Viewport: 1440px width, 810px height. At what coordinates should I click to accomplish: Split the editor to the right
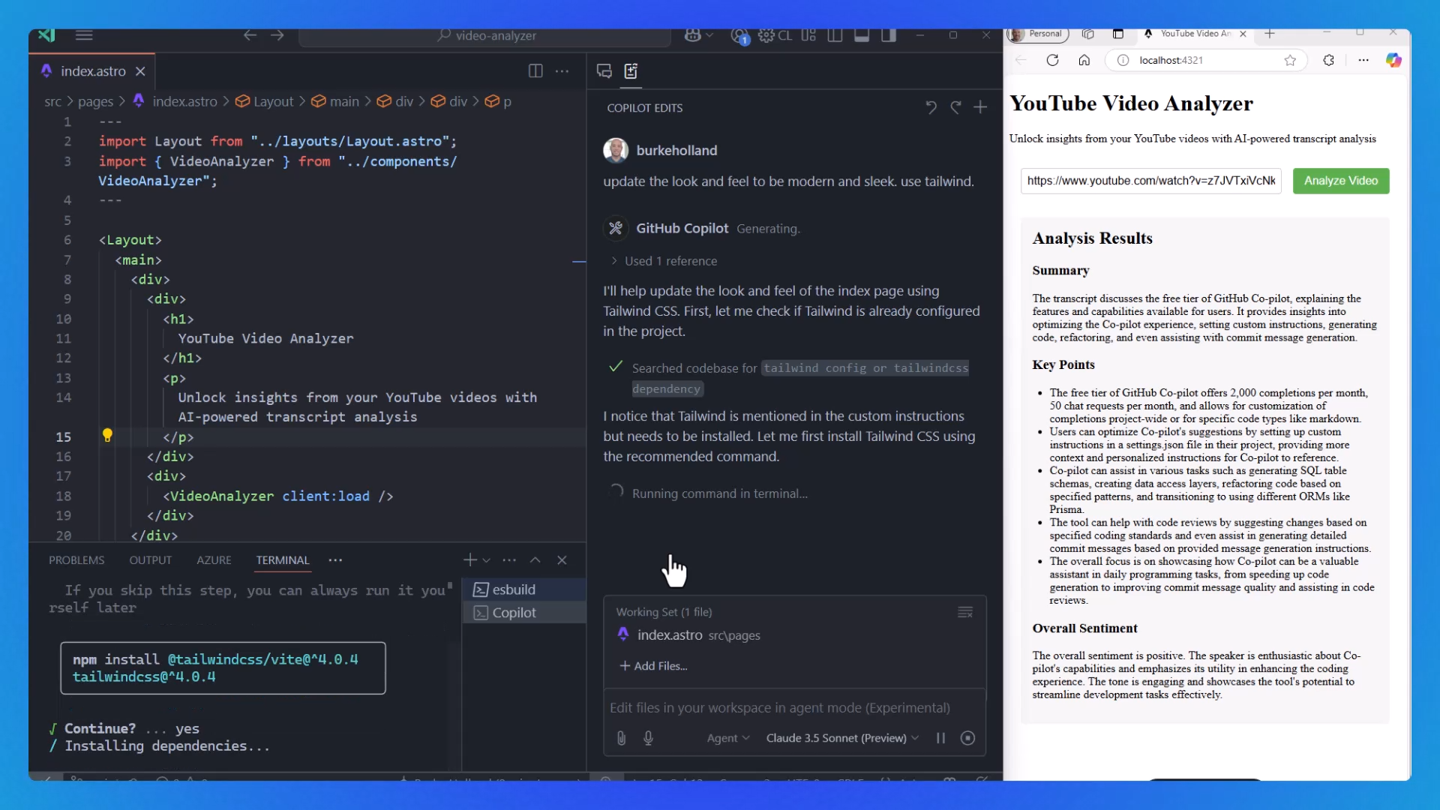(535, 71)
